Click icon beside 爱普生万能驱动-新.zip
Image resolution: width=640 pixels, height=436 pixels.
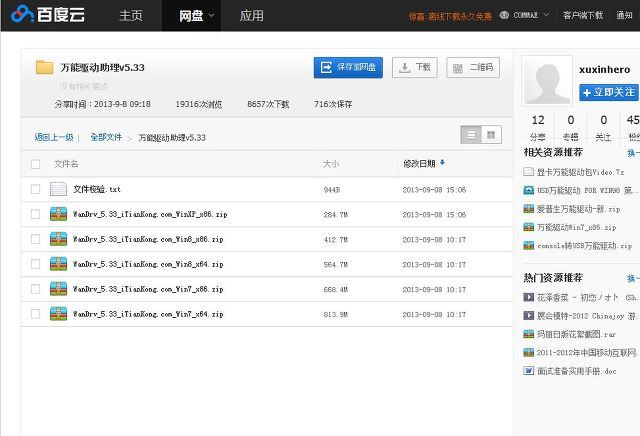click(x=529, y=209)
